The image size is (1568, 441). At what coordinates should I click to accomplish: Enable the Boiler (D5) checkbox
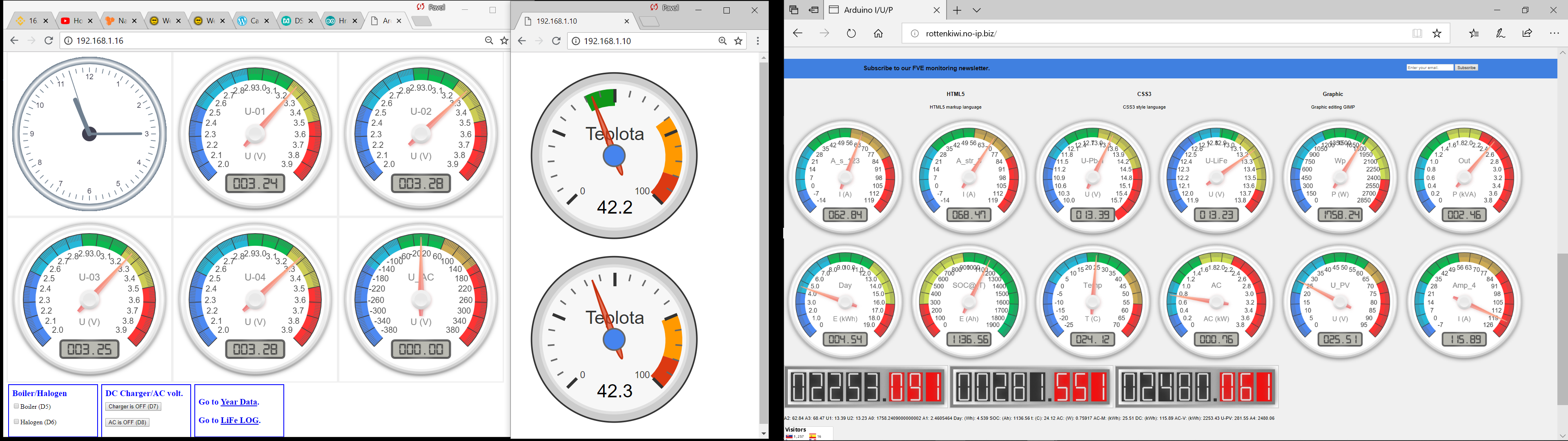pos(16,406)
